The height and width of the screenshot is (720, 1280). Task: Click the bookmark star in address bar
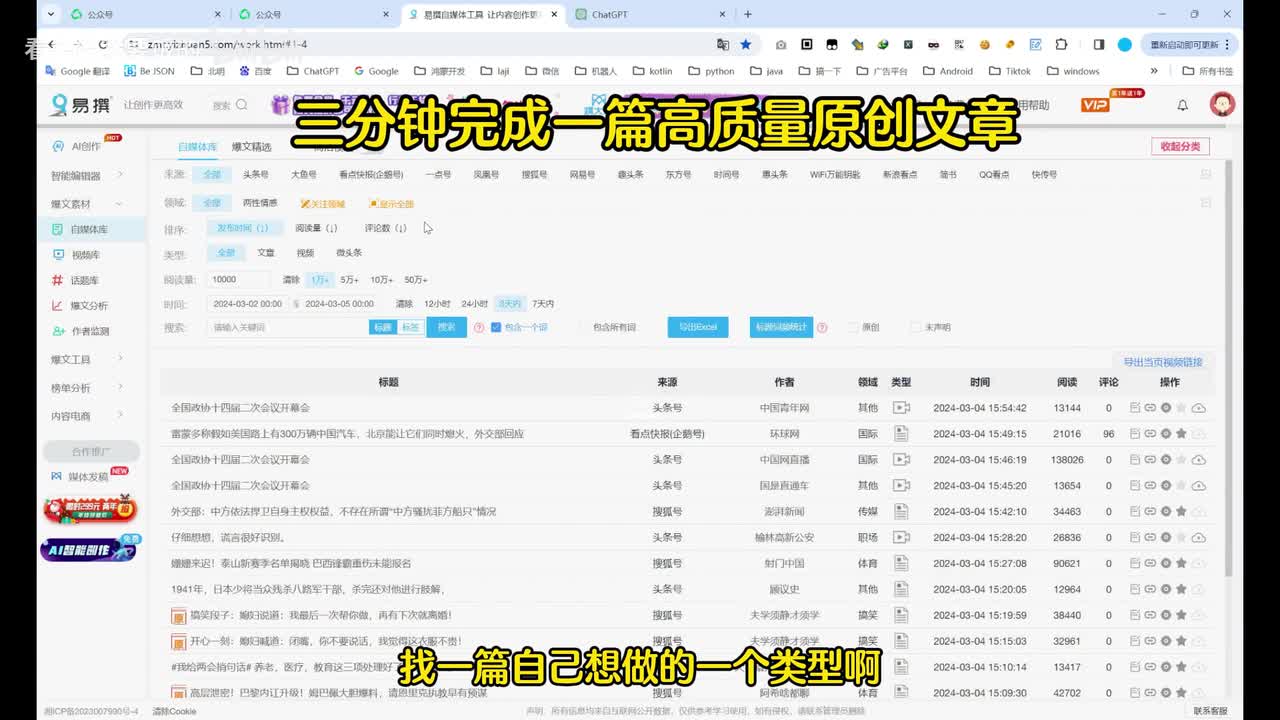(746, 45)
